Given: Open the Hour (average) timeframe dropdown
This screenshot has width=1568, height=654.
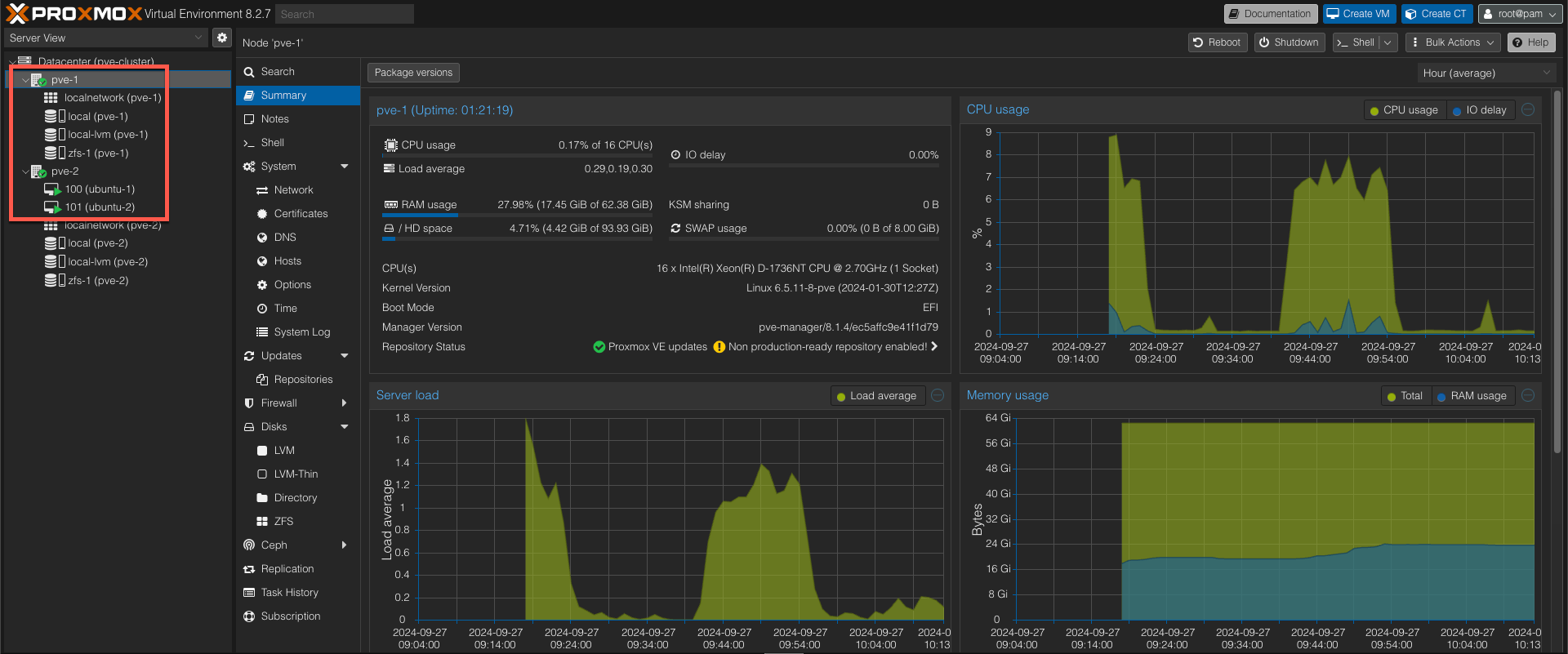Looking at the screenshot, I should [x=1486, y=73].
